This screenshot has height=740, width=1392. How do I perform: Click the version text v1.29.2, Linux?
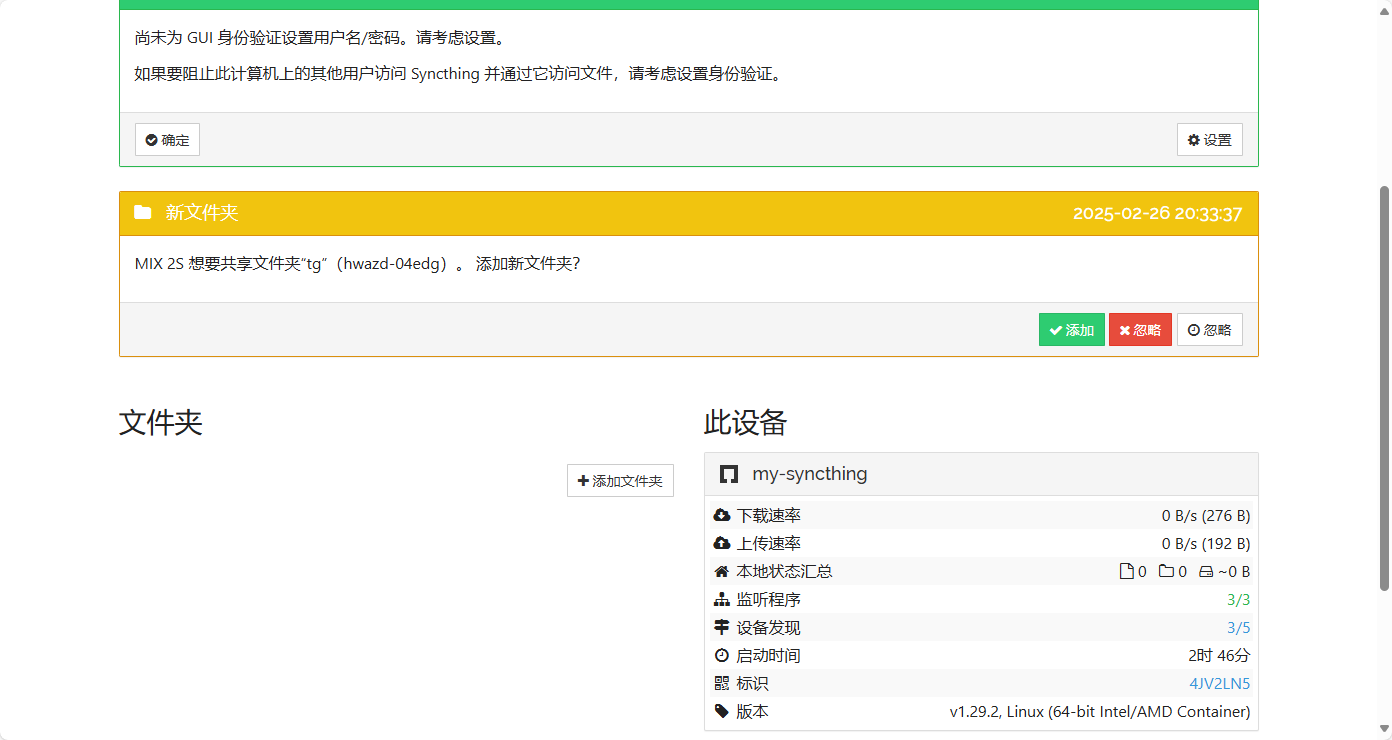(1100, 712)
